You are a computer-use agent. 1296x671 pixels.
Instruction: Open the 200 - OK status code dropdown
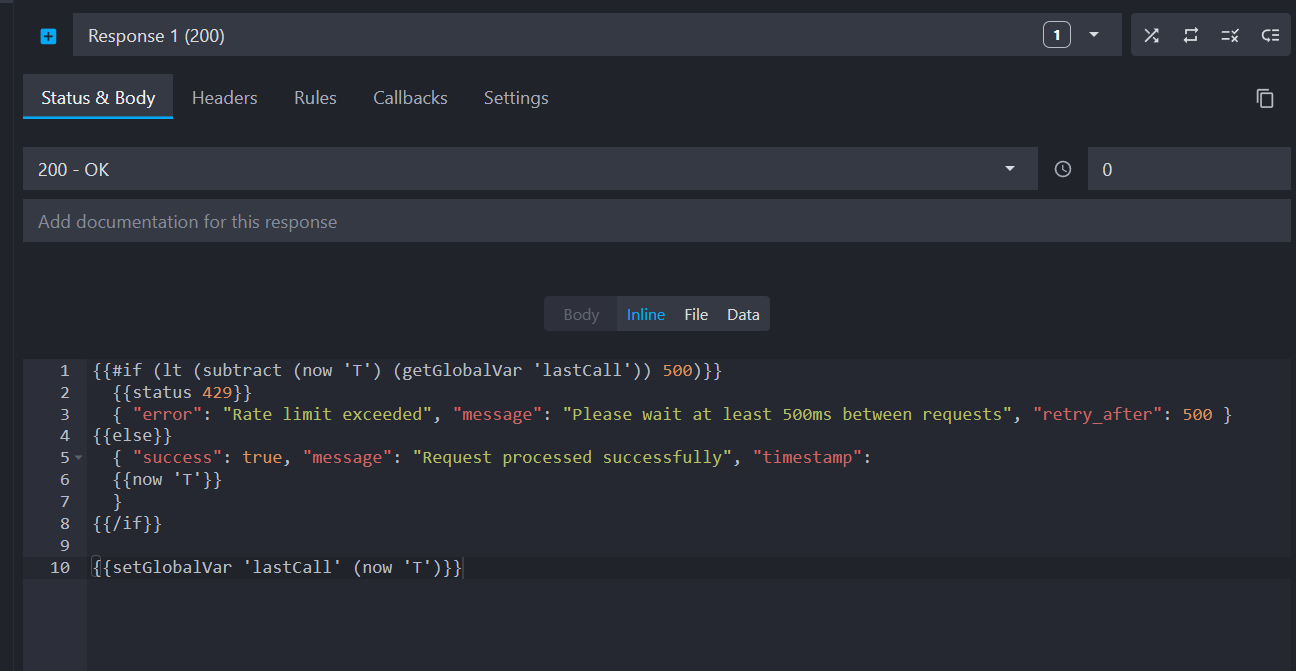[x=530, y=168]
